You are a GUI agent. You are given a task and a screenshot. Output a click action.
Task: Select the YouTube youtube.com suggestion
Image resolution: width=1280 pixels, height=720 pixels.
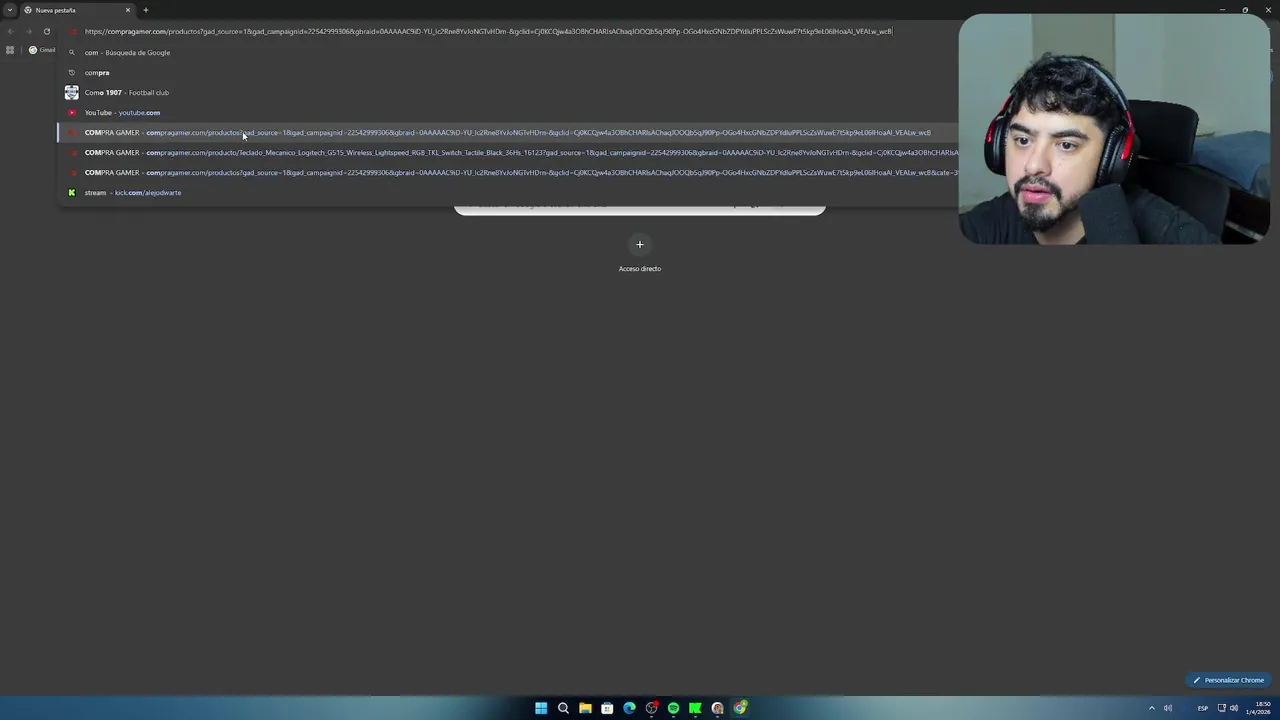[x=507, y=112]
